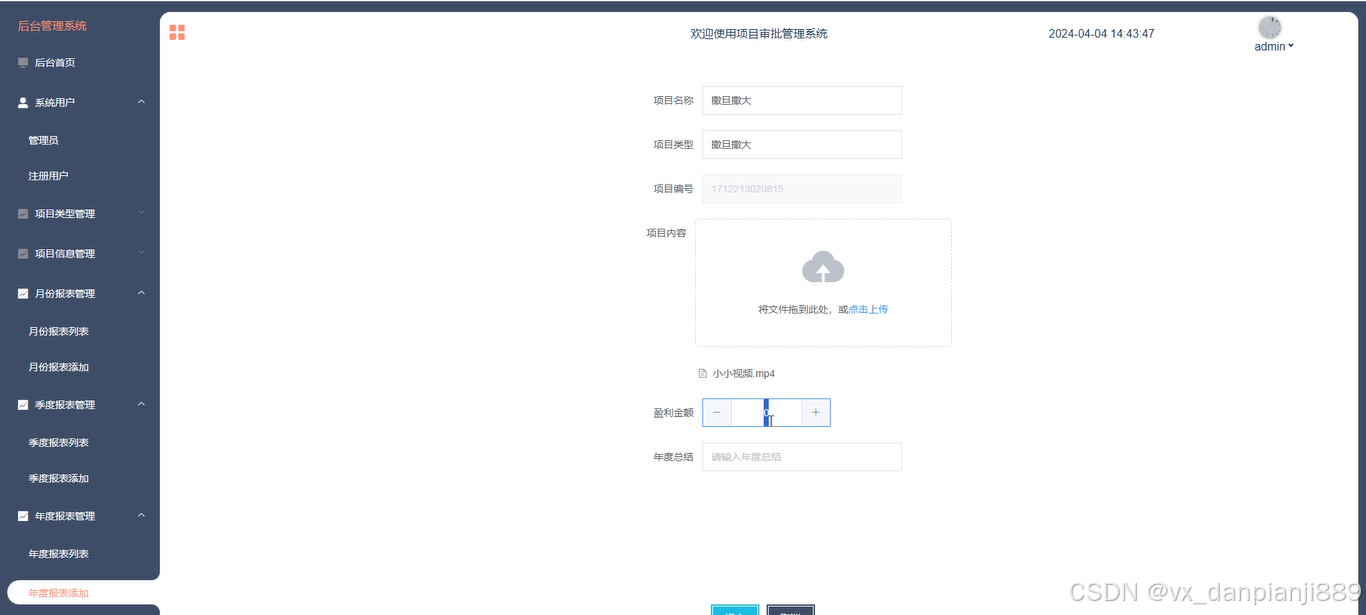This screenshot has width=1366, height=615.
Task: Expand the 项目类型管理 menu chevron
Action: click(141, 213)
